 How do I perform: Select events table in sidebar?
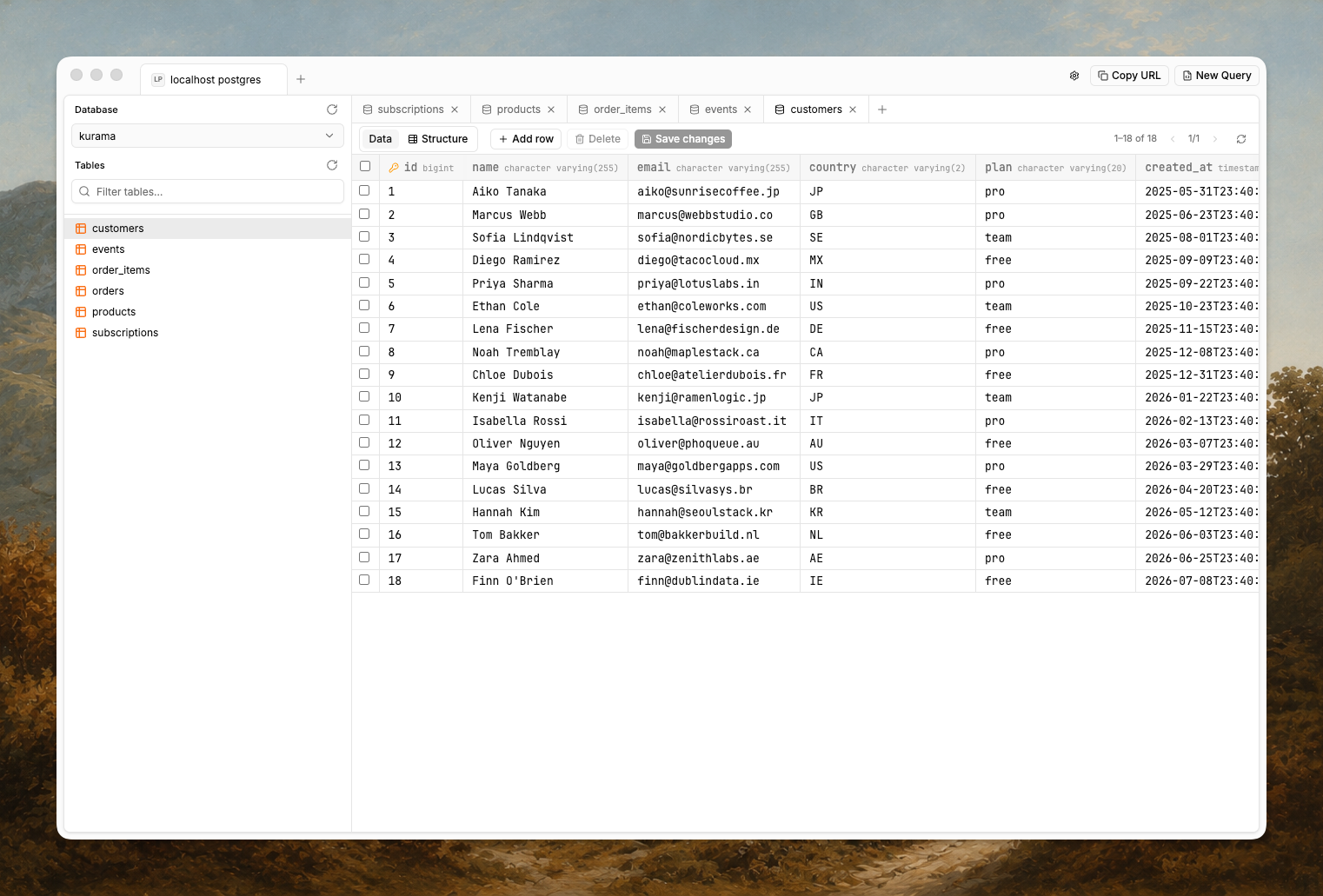(x=208, y=249)
